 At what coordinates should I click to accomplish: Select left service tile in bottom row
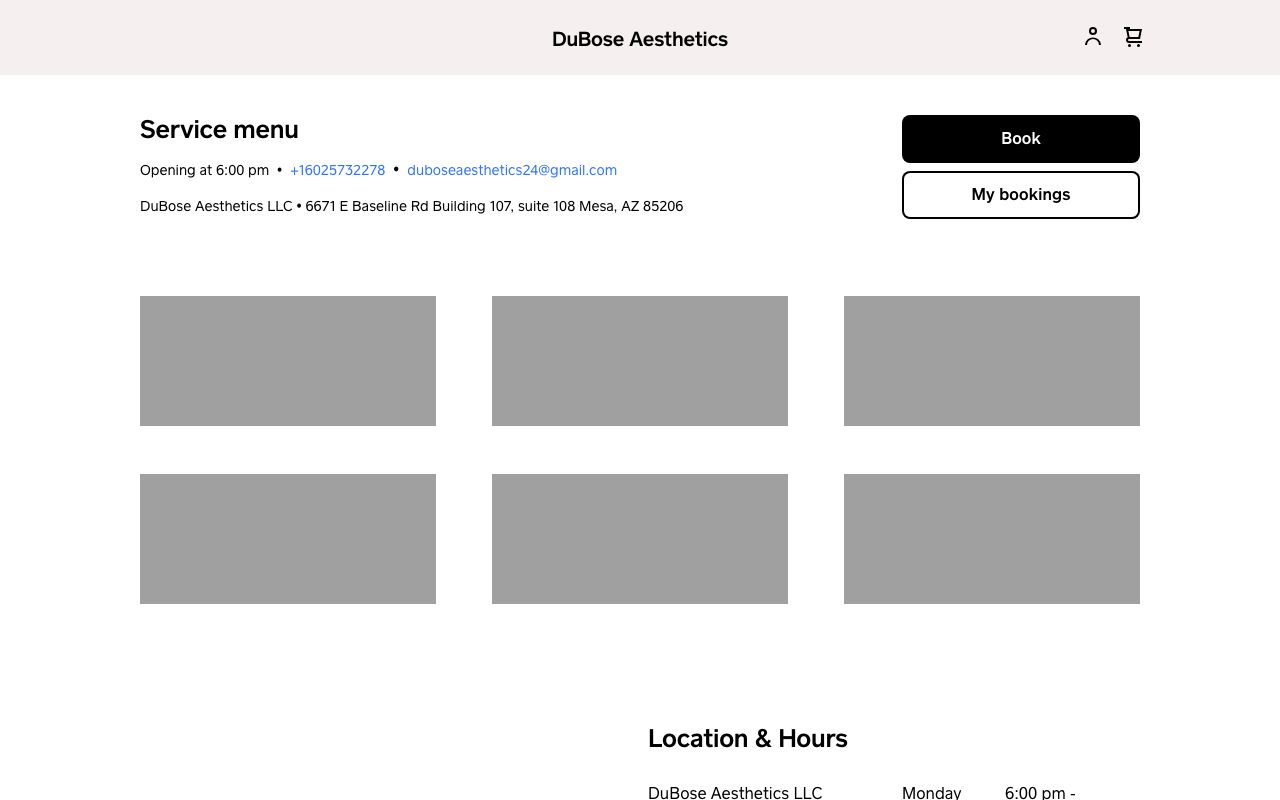pos(288,539)
